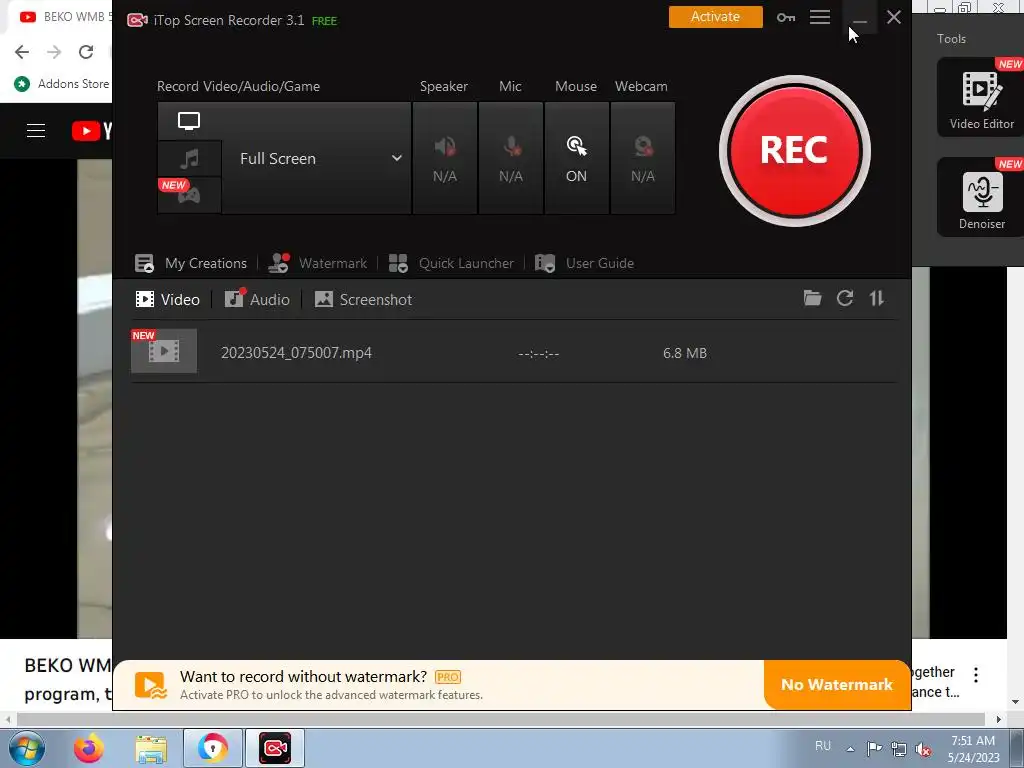Open the My Creations tab
Image resolution: width=1024 pixels, height=768 pixels.
(x=191, y=263)
